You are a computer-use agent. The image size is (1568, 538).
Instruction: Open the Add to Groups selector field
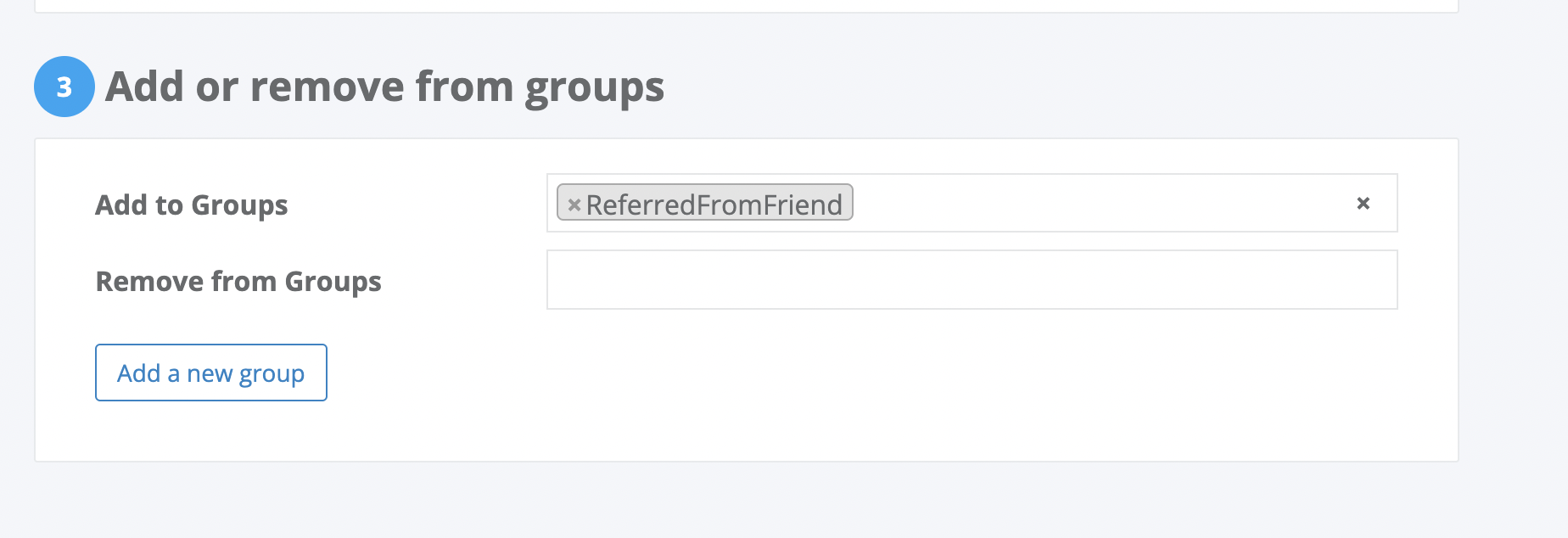pyautogui.click(x=972, y=203)
